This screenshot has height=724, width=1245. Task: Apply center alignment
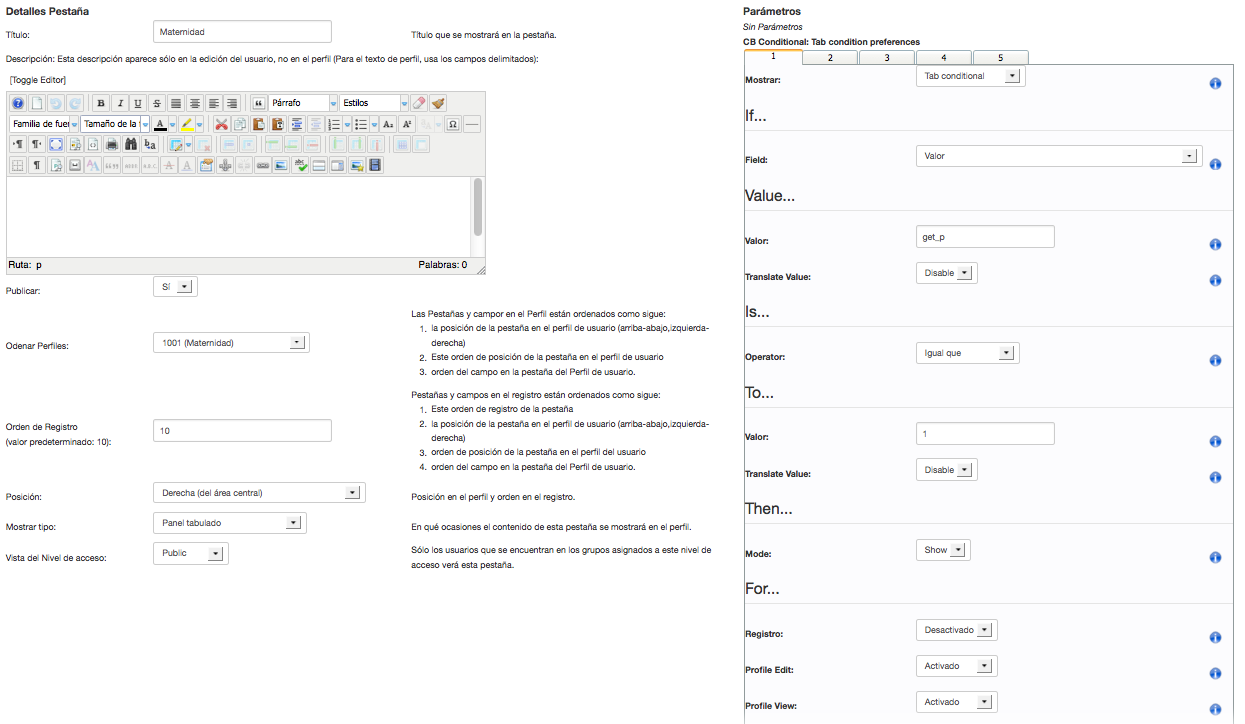[x=195, y=103]
